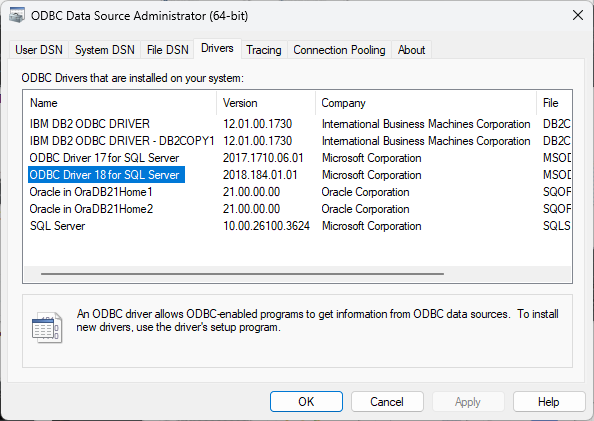Click the File column header
The height and width of the screenshot is (421, 594).
tap(554, 103)
